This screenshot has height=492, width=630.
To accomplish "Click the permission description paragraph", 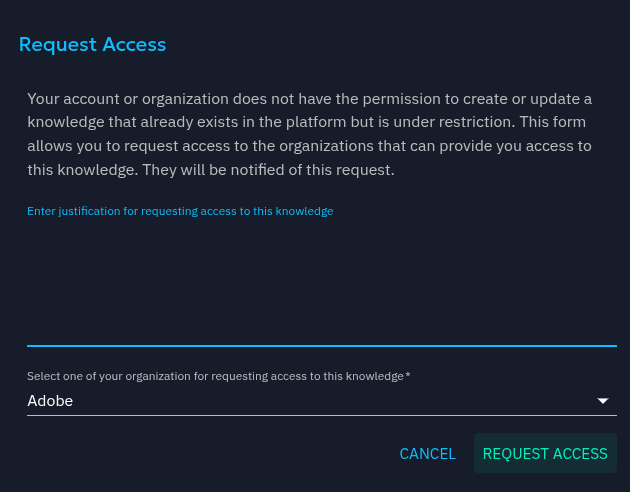I will point(310,134).
